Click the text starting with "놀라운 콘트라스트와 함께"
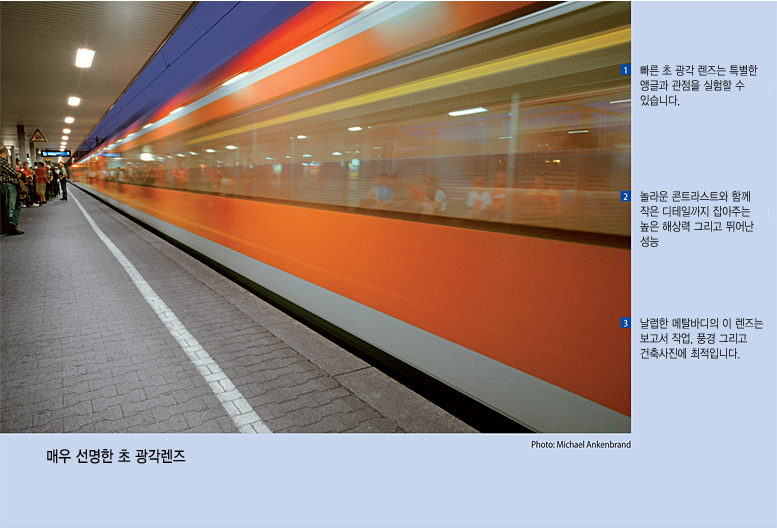The width and height of the screenshot is (777, 528). tap(697, 219)
